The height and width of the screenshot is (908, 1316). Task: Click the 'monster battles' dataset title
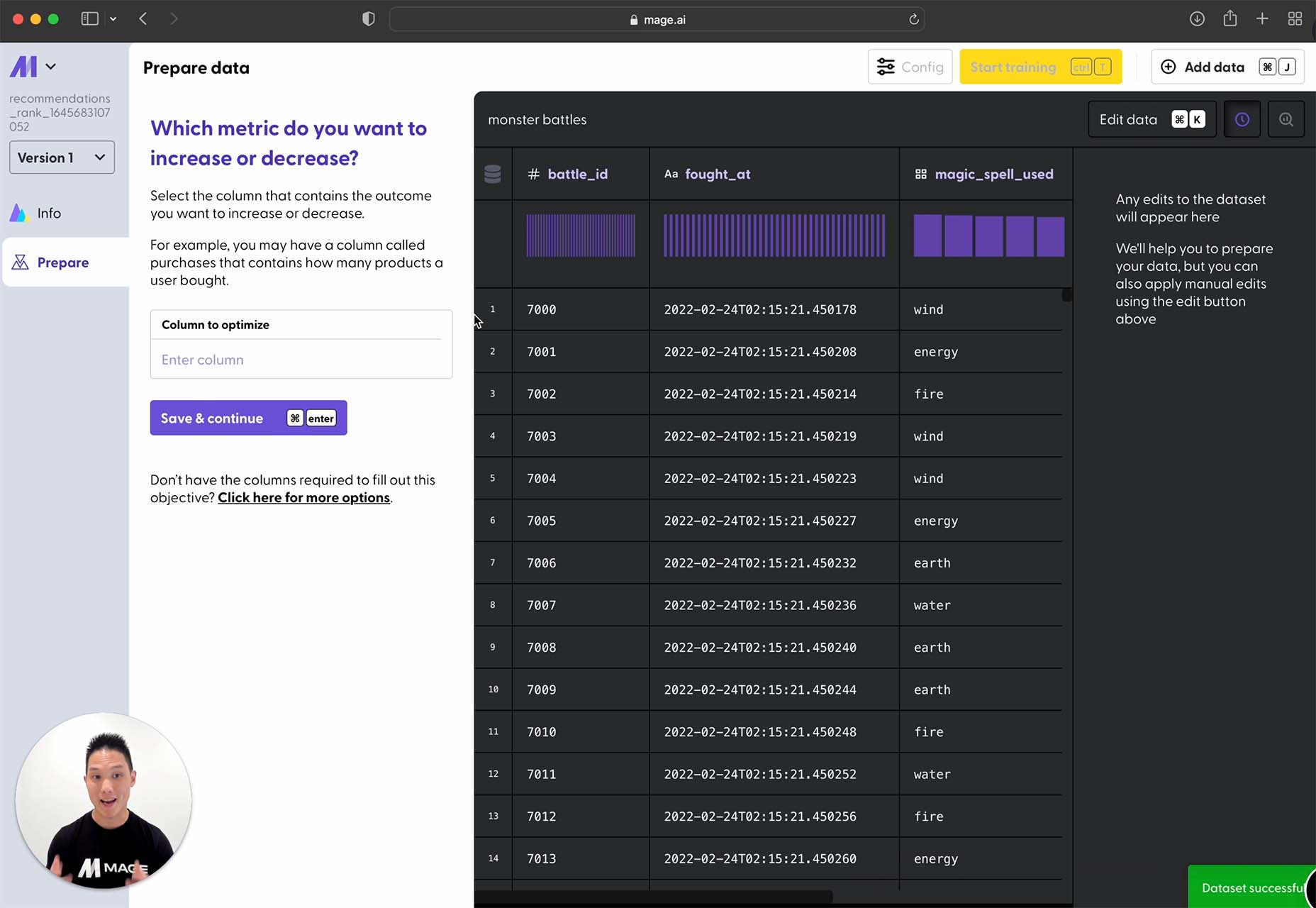(x=537, y=120)
